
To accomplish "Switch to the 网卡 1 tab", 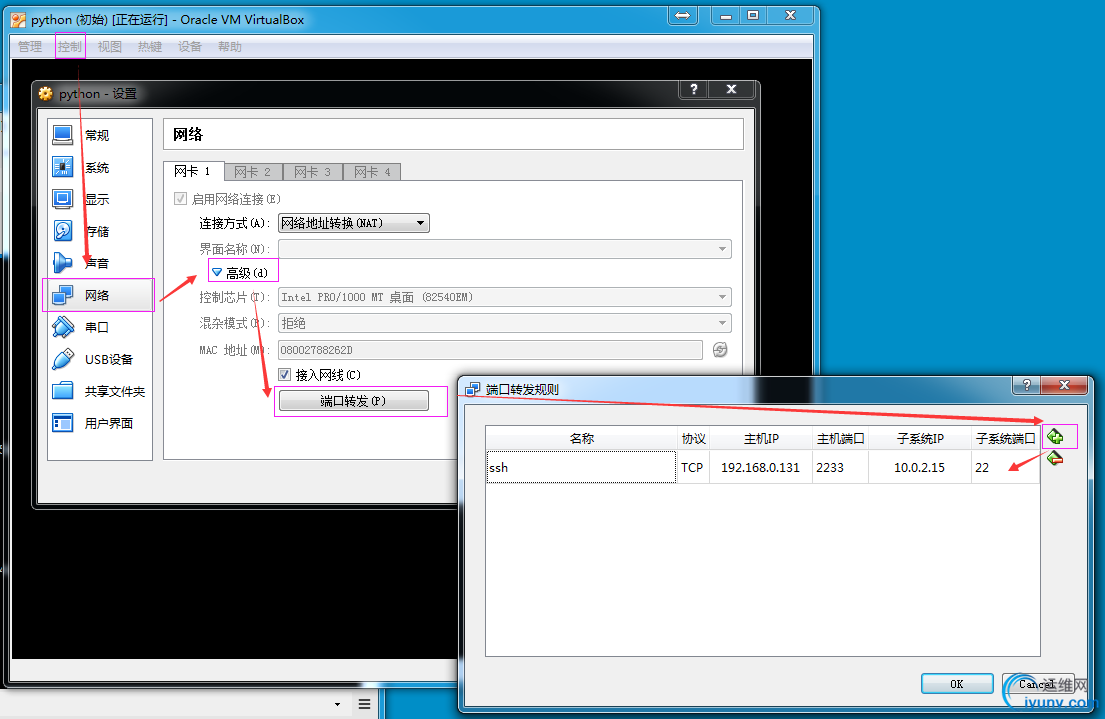I will [193, 171].
